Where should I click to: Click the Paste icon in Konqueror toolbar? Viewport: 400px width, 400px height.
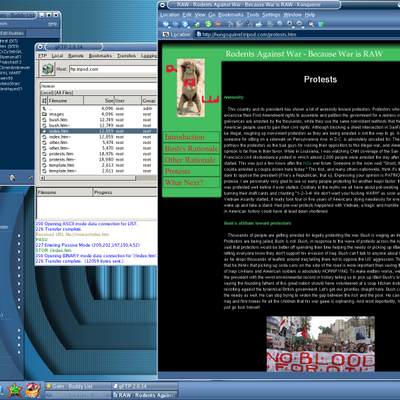(250, 24)
